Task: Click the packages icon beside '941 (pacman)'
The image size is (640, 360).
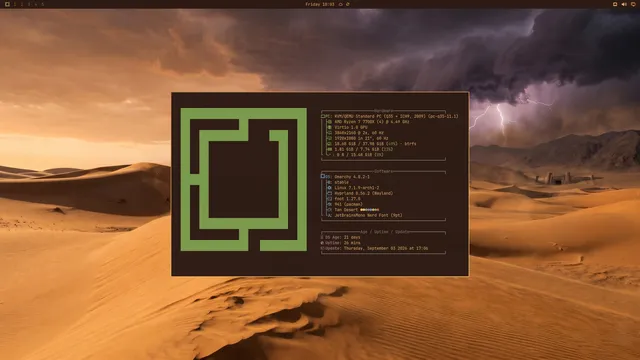Action: point(329,204)
